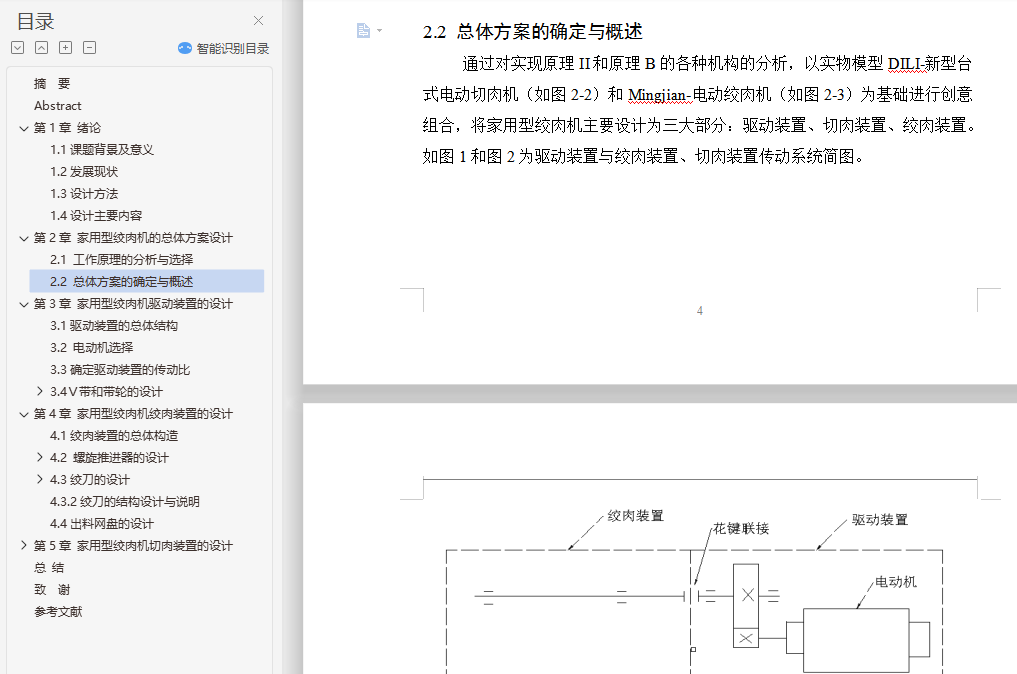This screenshot has height=674, width=1017.
Task: Click the 目录 panel title
Action: [x=36, y=21]
